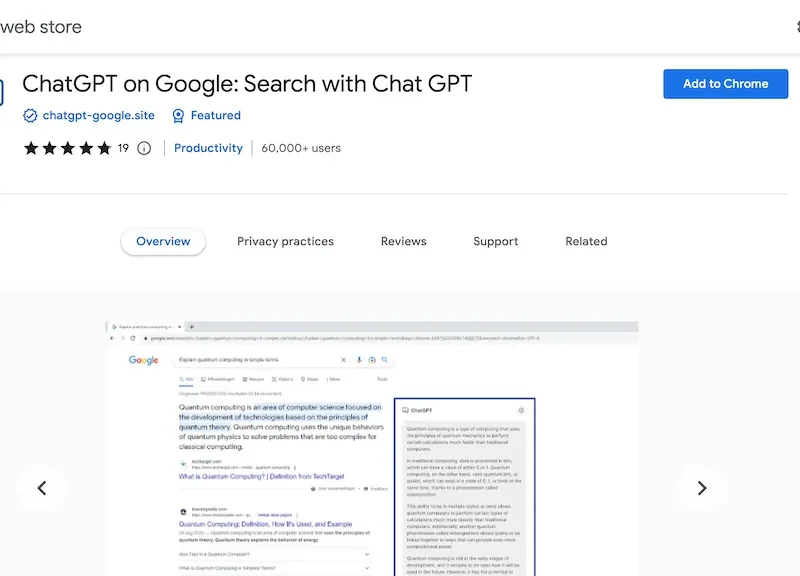Click the web store logo

[x=40, y=26]
